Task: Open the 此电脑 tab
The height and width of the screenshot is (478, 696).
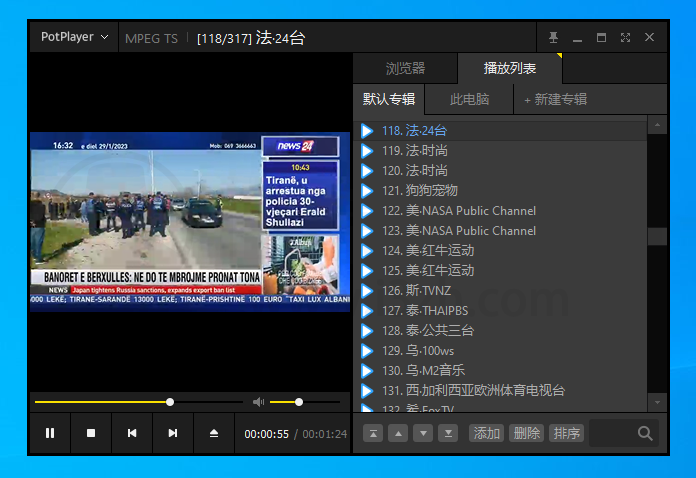Action: point(469,99)
